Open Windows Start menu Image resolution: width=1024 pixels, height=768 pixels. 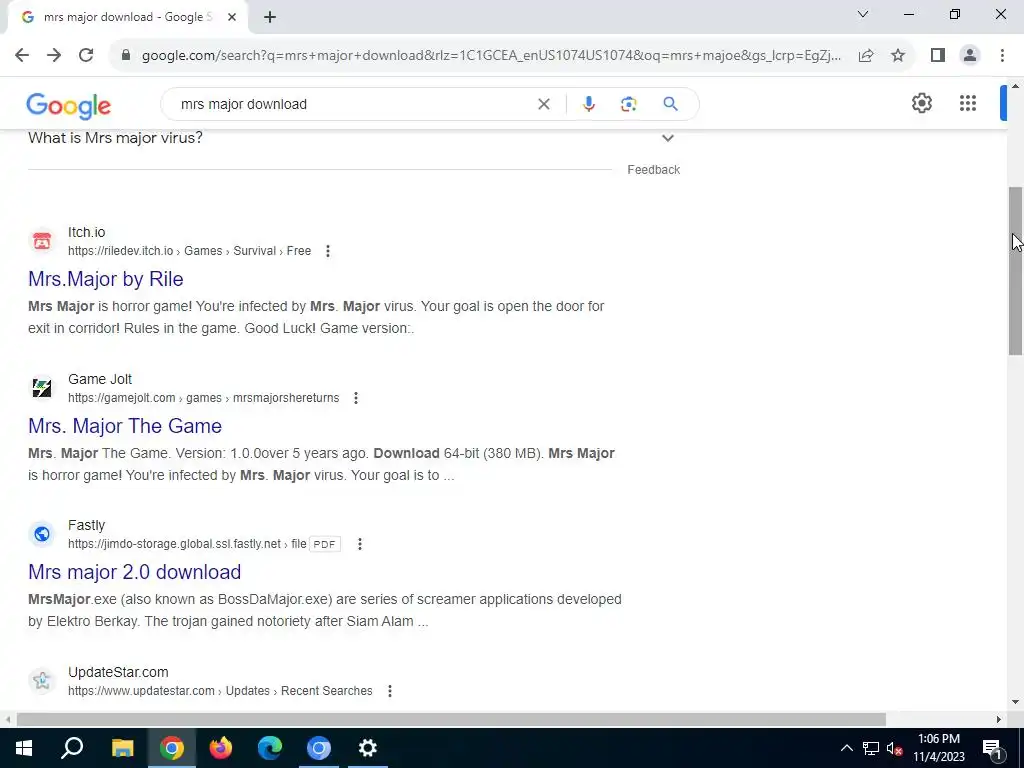(x=24, y=748)
